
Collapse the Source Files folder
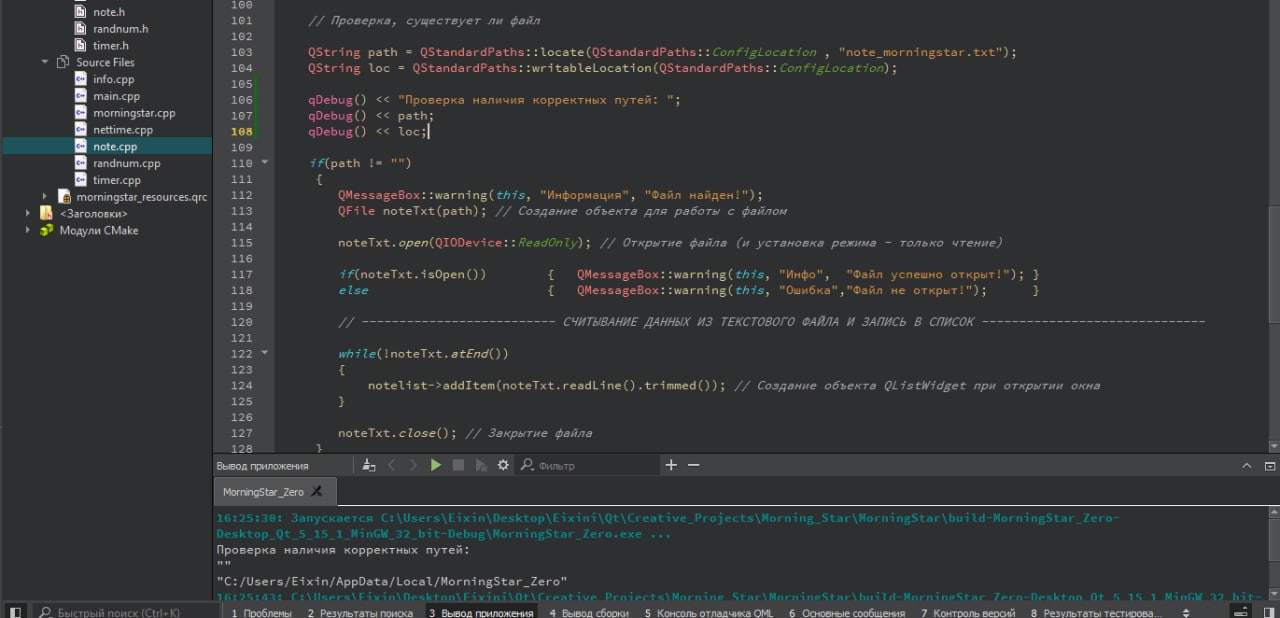(x=45, y=62)
